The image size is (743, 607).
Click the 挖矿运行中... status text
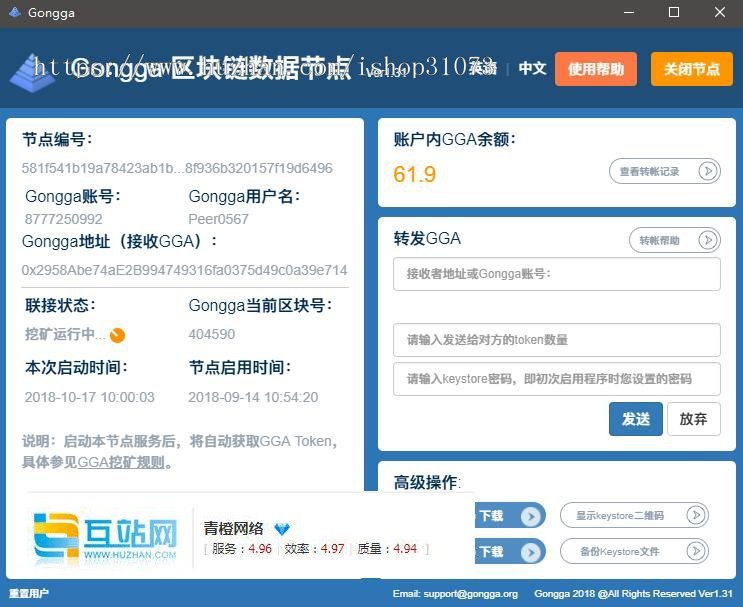tap(65, 334)
